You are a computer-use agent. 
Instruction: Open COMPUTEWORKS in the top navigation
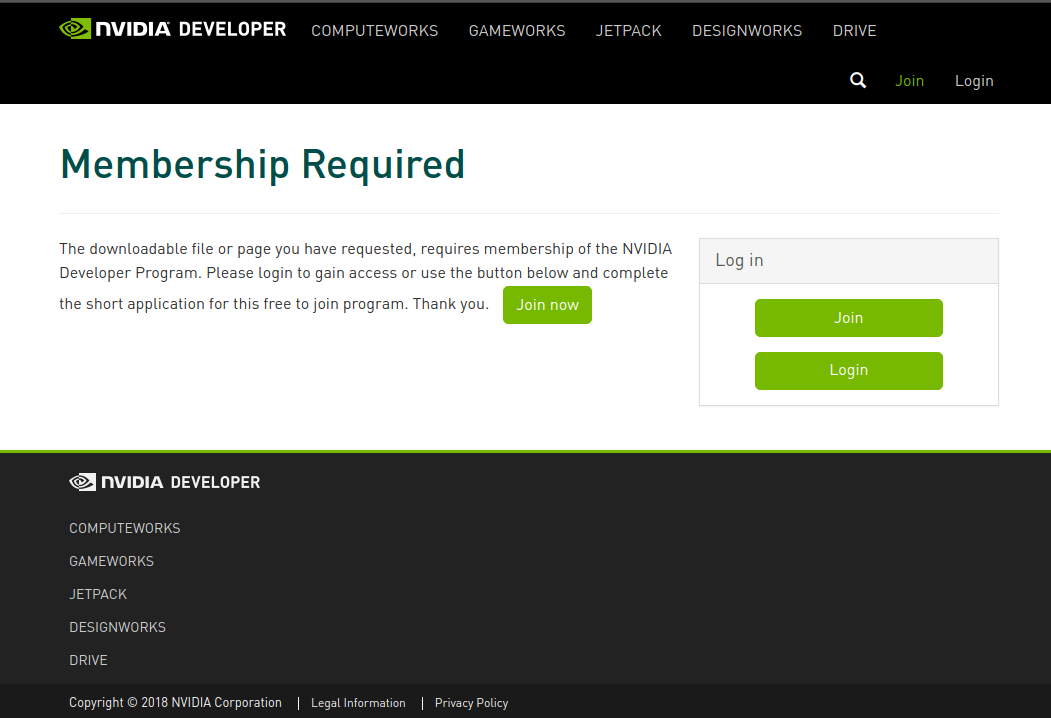click(374, 31)
